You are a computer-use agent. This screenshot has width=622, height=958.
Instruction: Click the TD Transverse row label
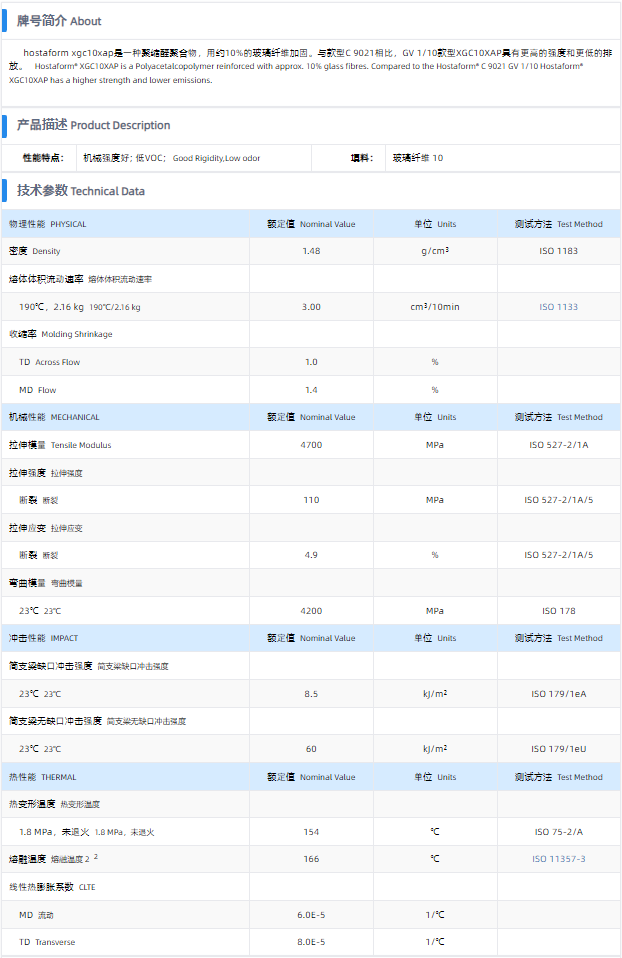point(47,942)
